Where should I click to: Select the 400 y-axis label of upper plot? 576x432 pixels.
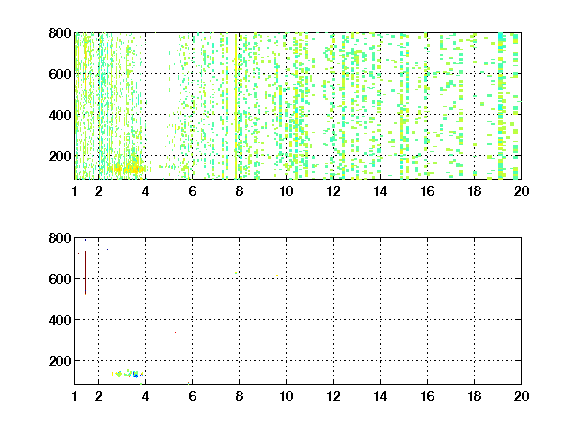60,115
